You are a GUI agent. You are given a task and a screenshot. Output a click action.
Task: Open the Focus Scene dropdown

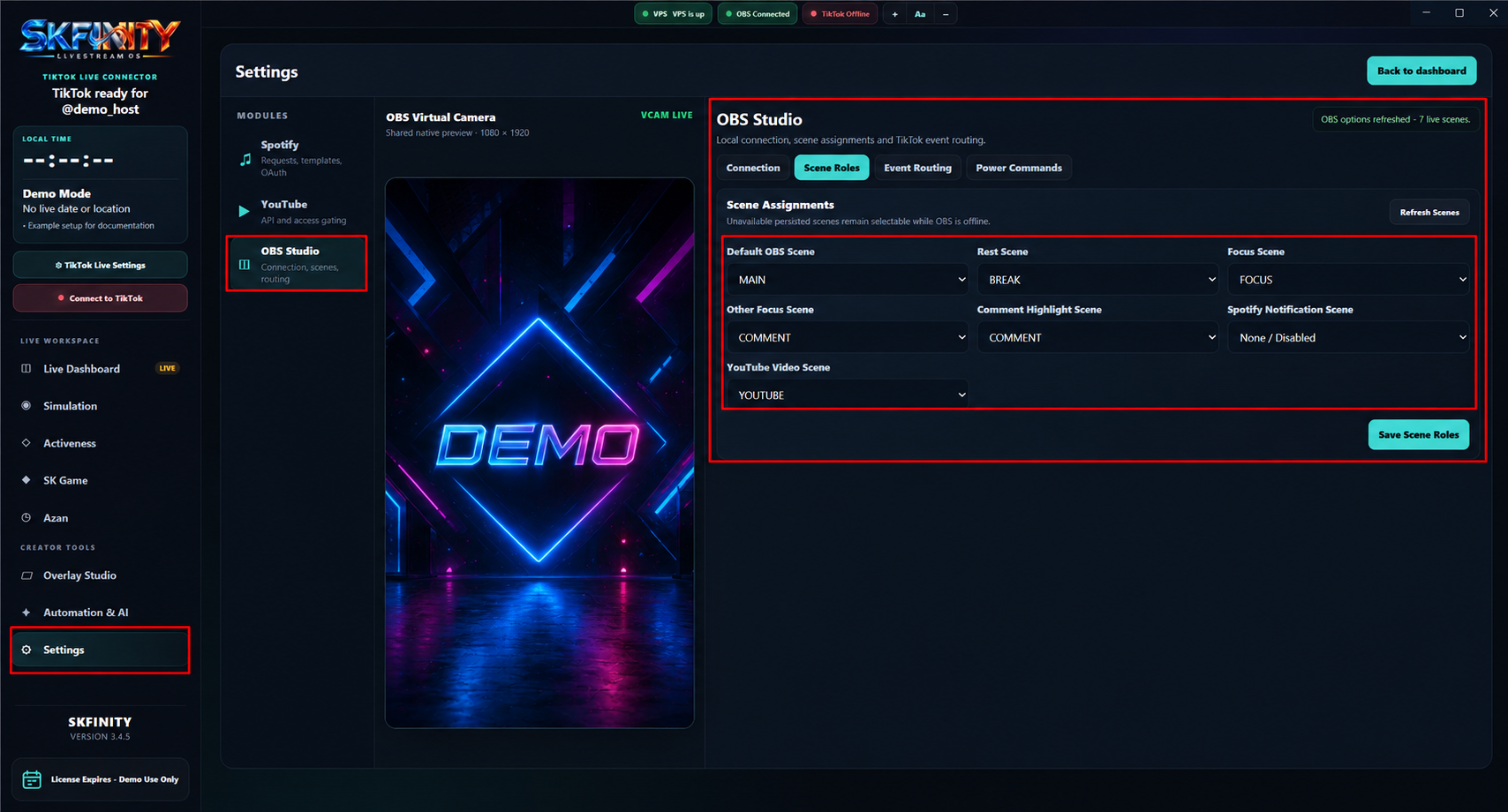pyautogui.click(x=1348, y=280)
